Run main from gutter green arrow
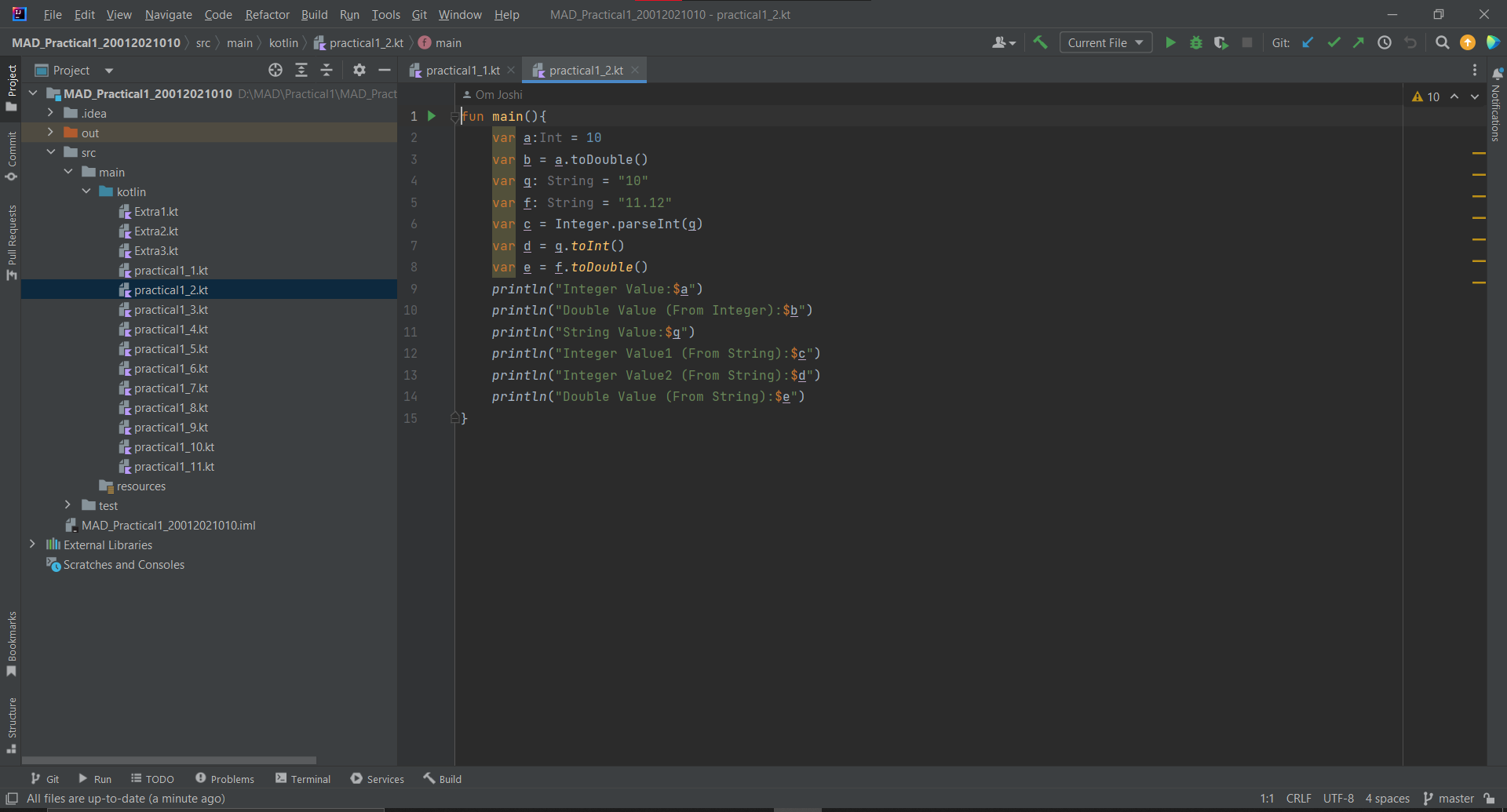Image resolution: width=1507 pixels, height=812 pixels. point(431,115)
